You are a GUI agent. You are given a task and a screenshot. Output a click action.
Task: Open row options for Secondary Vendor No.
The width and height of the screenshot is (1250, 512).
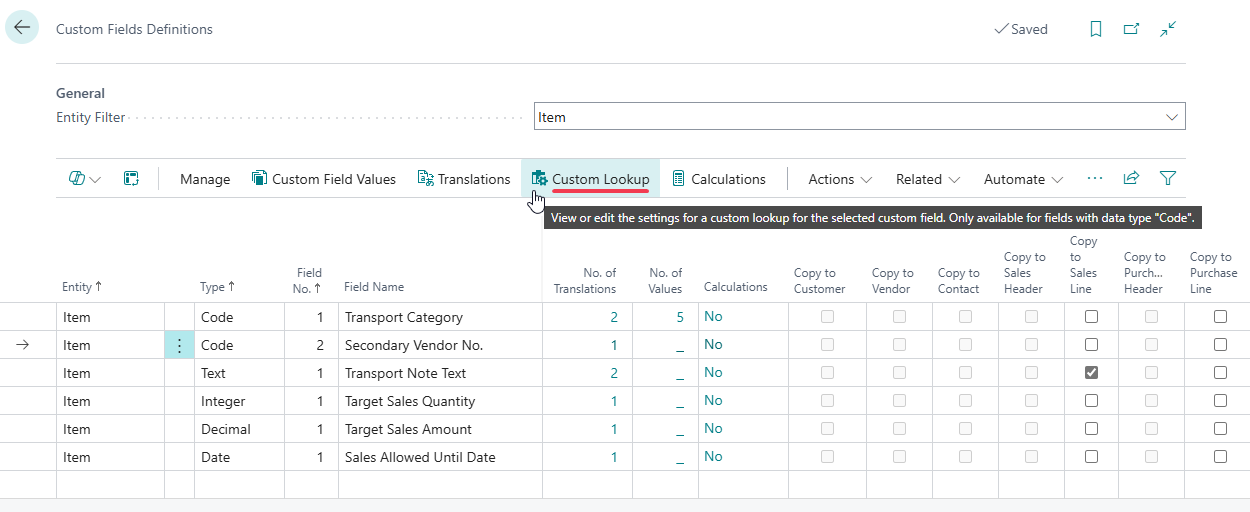(179, 345)
